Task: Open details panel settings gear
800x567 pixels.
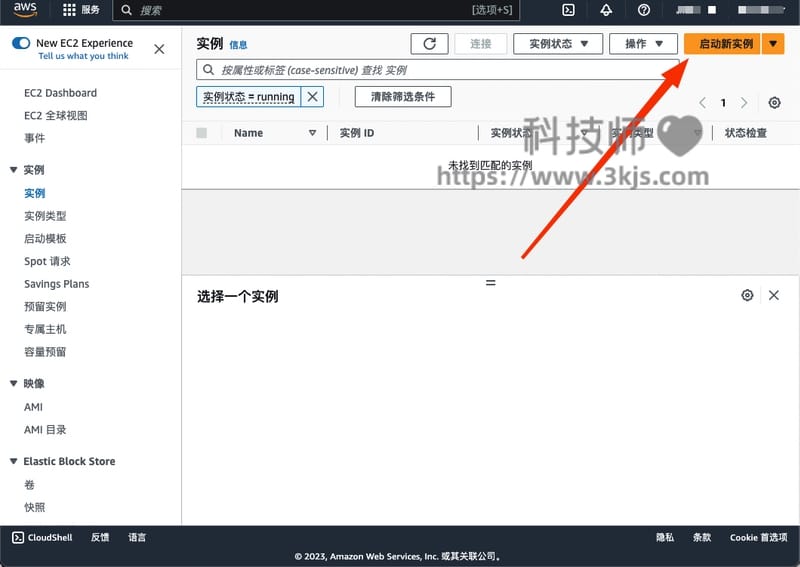Action: click(x=747, y=295)
